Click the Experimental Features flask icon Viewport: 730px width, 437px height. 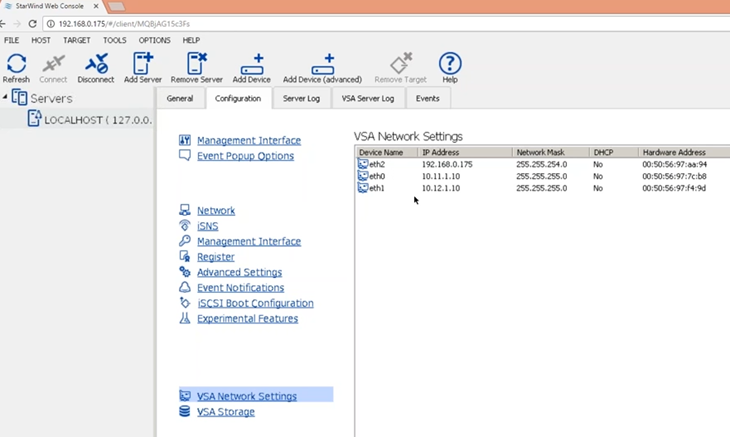point(185,318)
